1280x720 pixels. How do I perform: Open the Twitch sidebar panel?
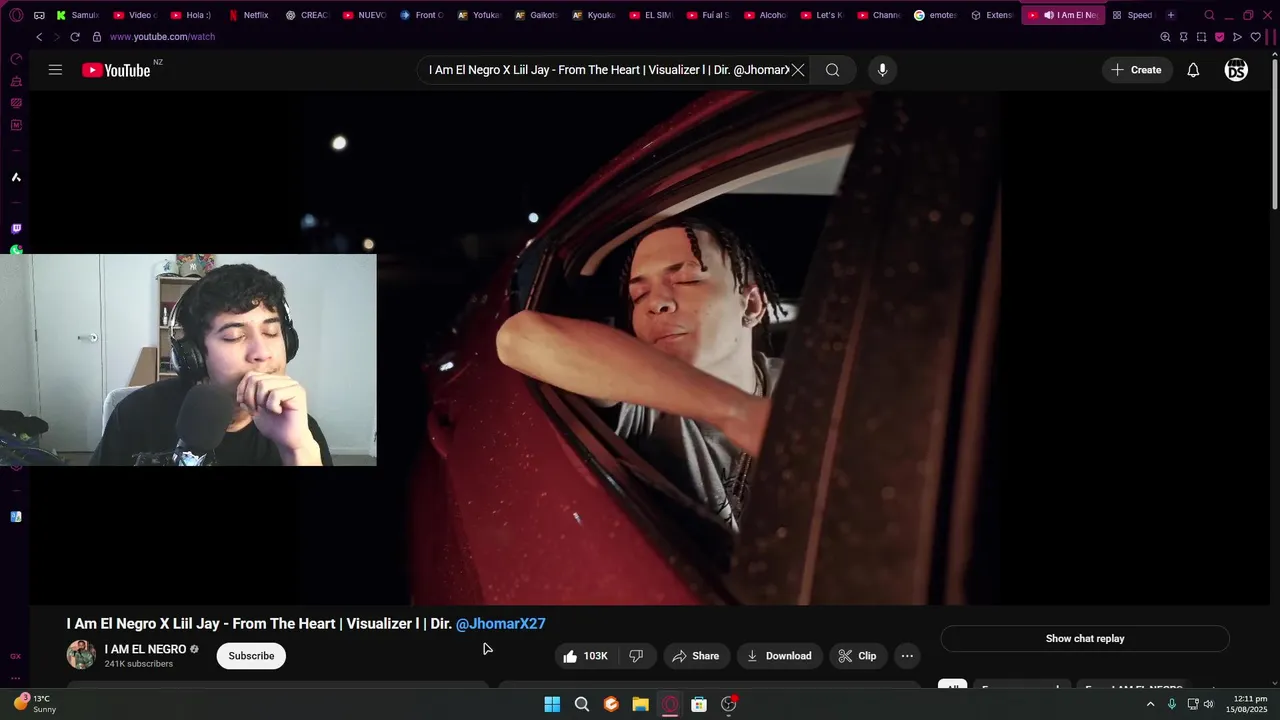point(16,229)
